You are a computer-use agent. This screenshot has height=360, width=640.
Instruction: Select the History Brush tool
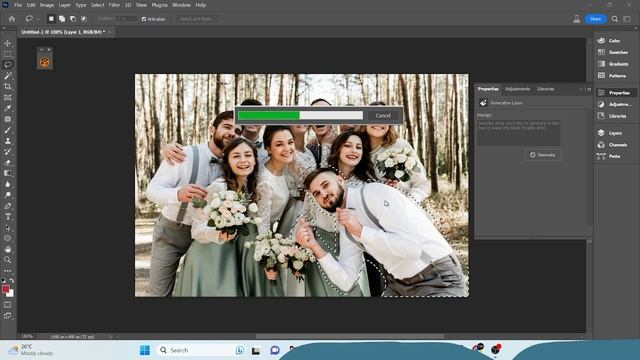click(x=8, y=151)
